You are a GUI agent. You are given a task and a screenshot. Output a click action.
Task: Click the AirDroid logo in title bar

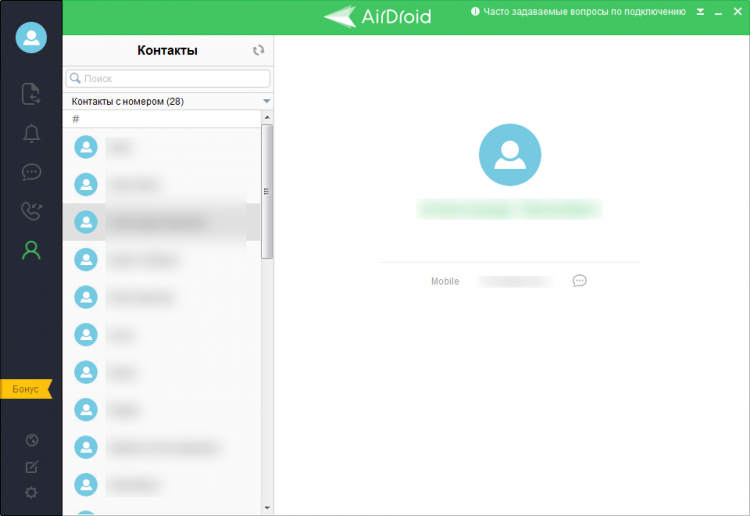tap(378, 16)
